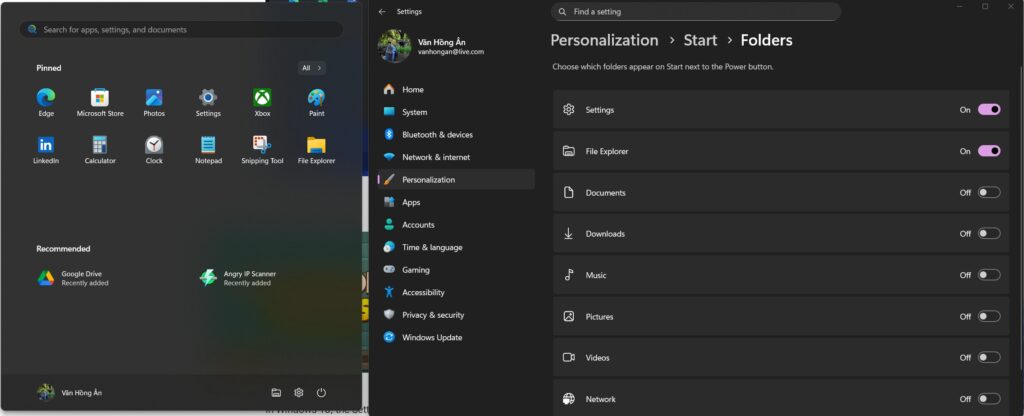Enable the Music folder toggle
This screenshot has width=1024, height=416.
[988, 275]
